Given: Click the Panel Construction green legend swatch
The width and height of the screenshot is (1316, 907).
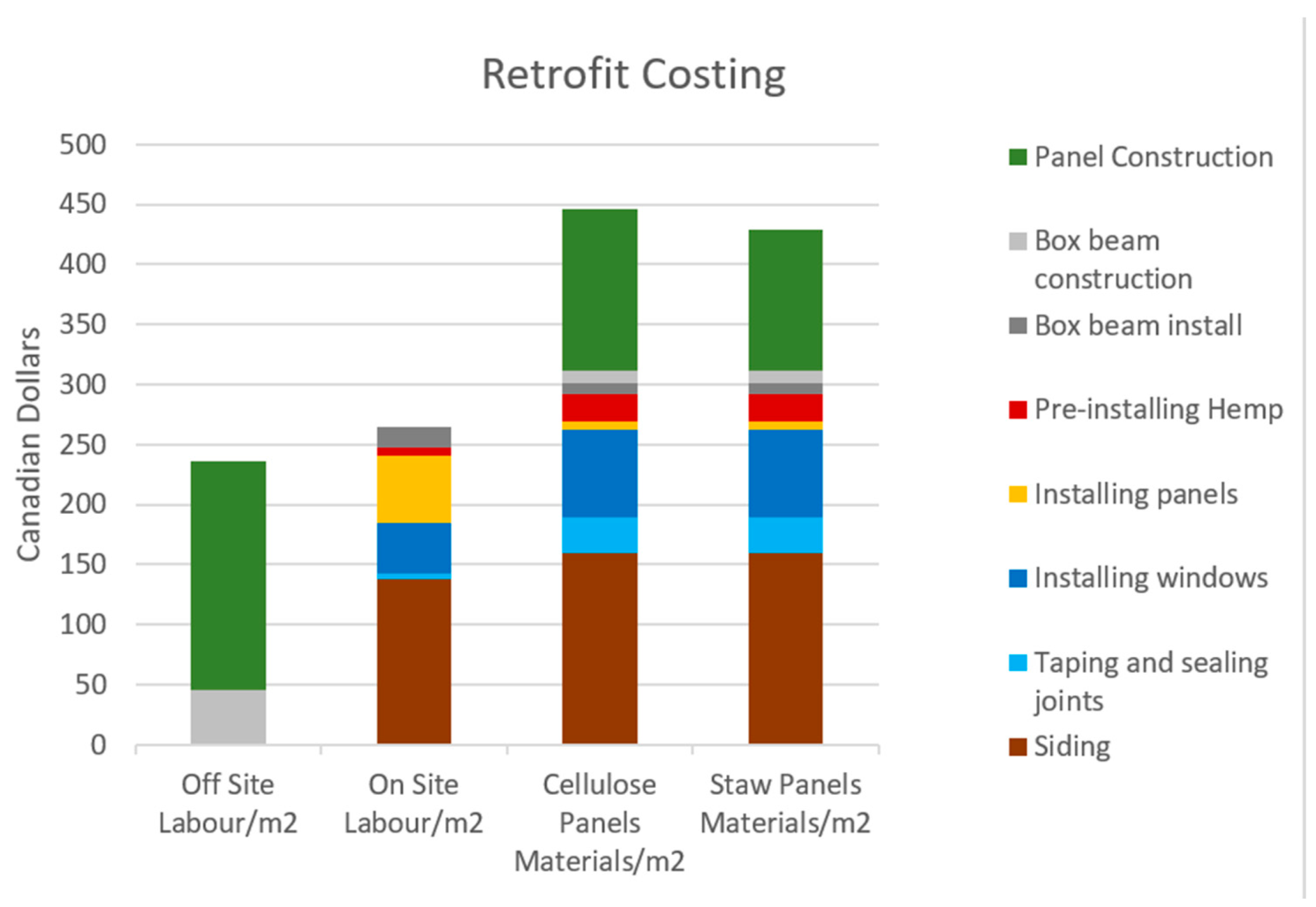Looking at the screenshot, I should click(1017, 157).
